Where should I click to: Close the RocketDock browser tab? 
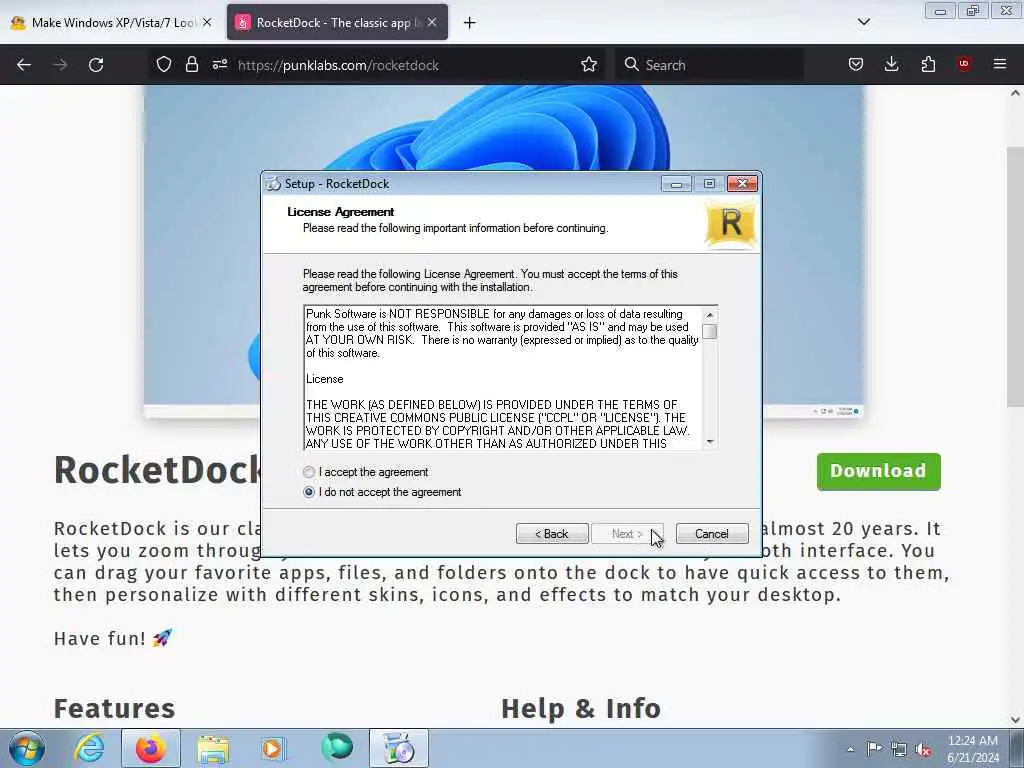tap(432, 22)
